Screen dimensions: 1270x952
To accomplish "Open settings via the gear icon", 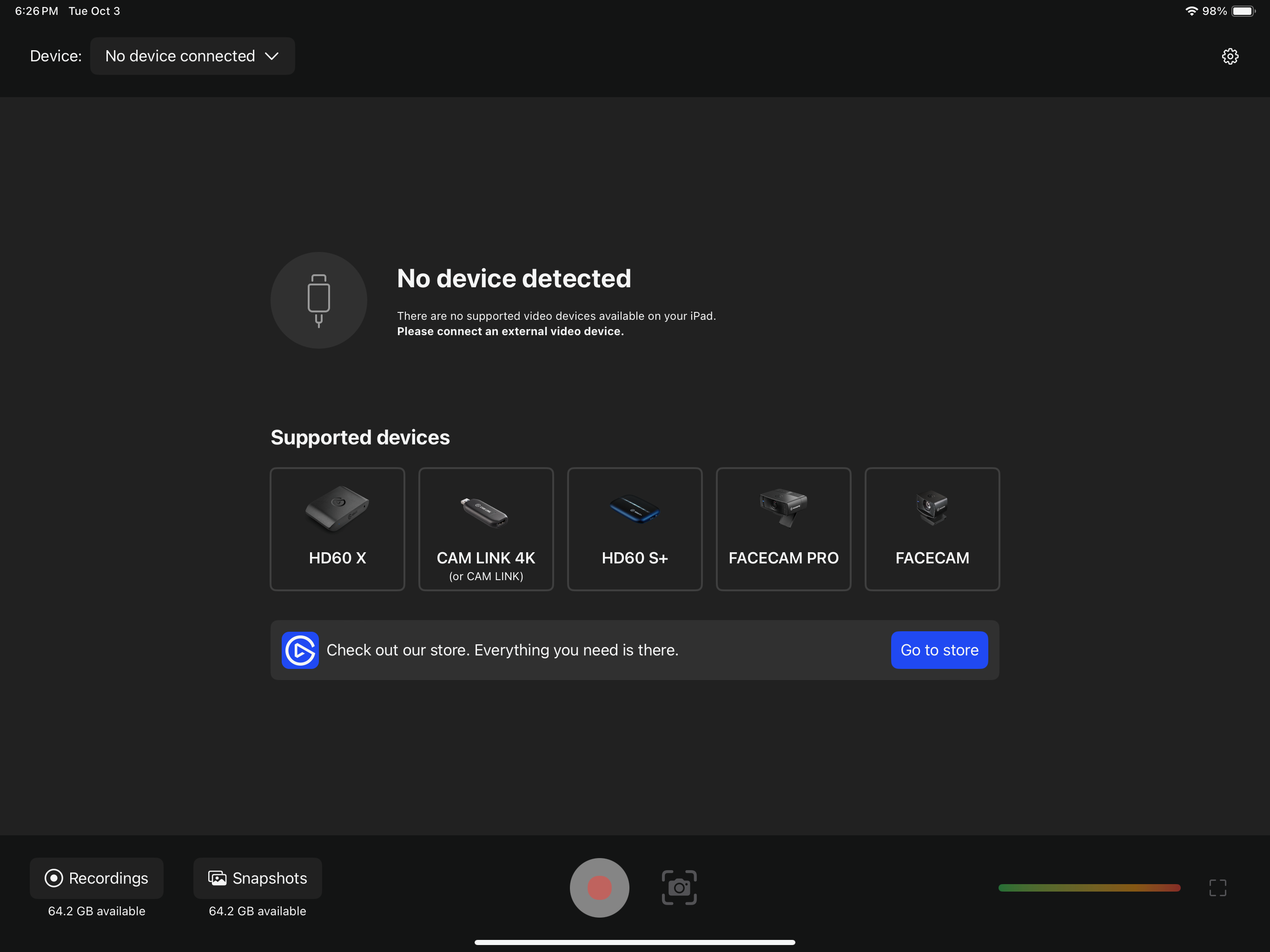I will [1229, 56].
